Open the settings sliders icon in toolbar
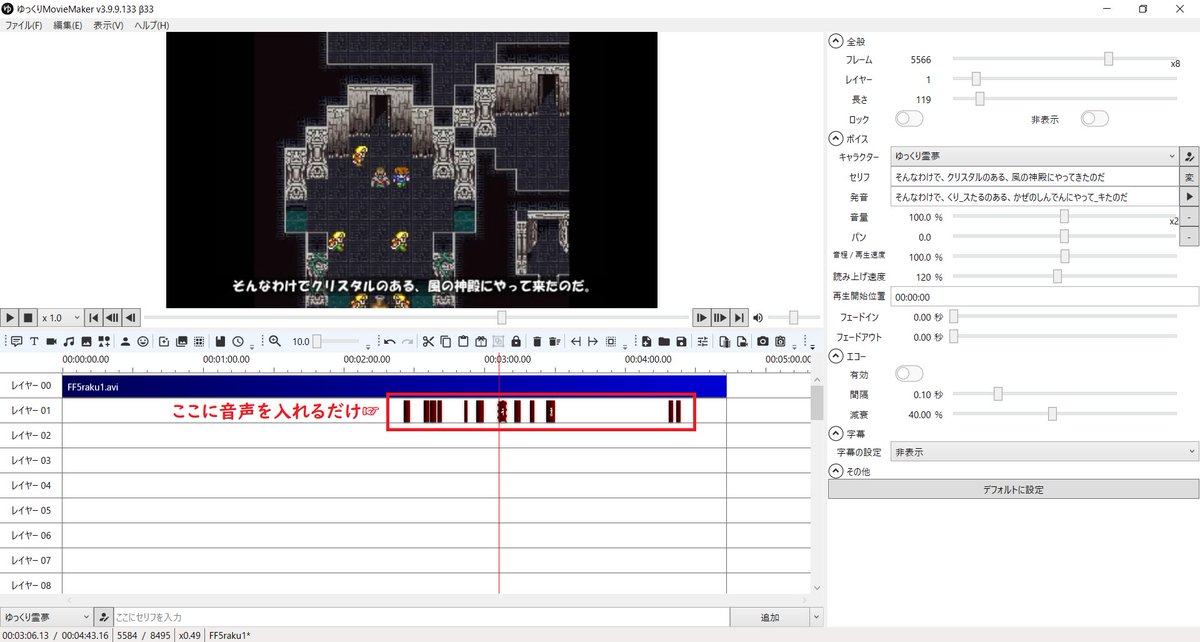The height and width of the screenshot is (642, 1200). click(x=702, y=341)
